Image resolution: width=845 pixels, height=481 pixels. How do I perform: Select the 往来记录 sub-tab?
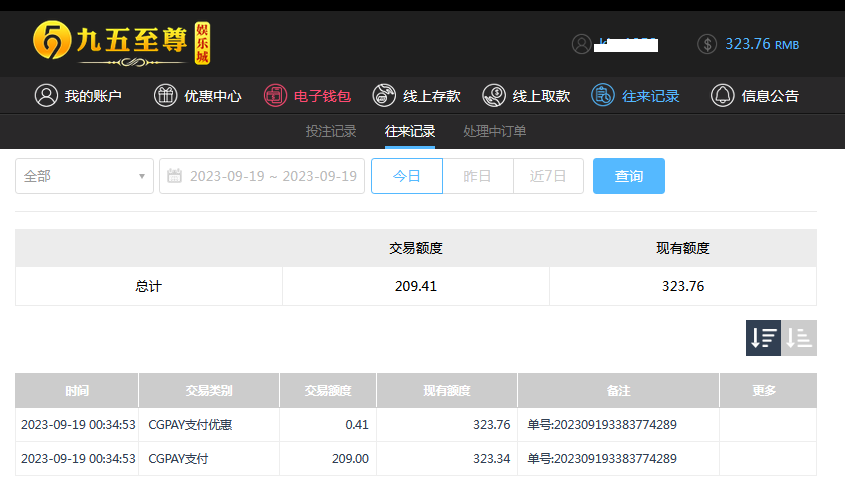click(410, 131)
